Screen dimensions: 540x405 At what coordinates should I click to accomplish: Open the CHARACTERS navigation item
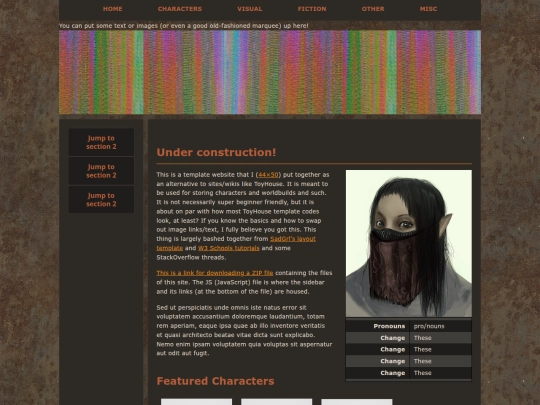(180, 9)
